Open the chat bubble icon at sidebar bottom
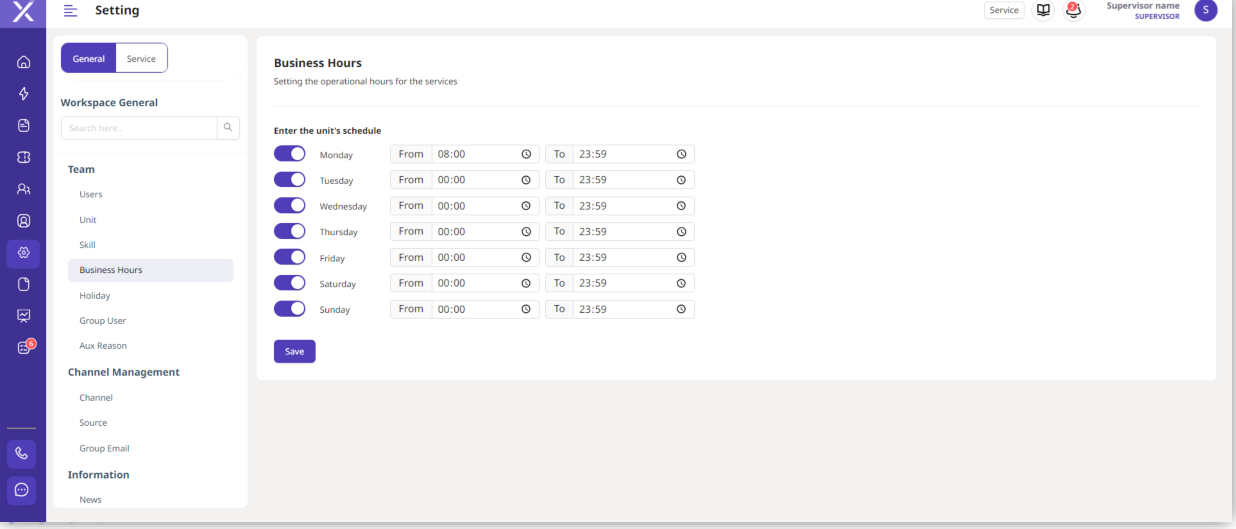Viewport: 1236px width, 529px height. tap(23, 490)
